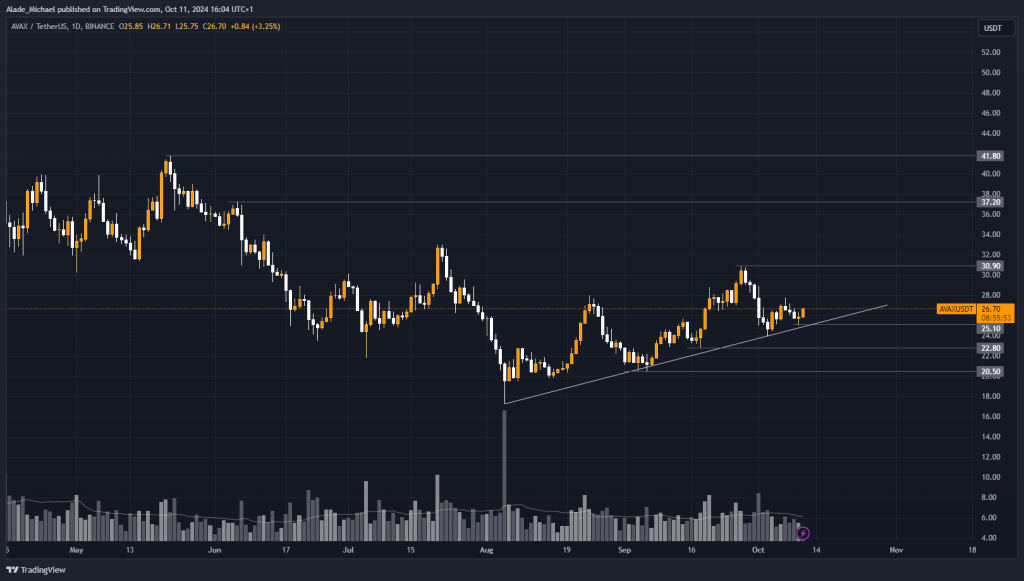Click the 26.70 last price label
The width and height of the screenshot is (1024, 581).
991,309
